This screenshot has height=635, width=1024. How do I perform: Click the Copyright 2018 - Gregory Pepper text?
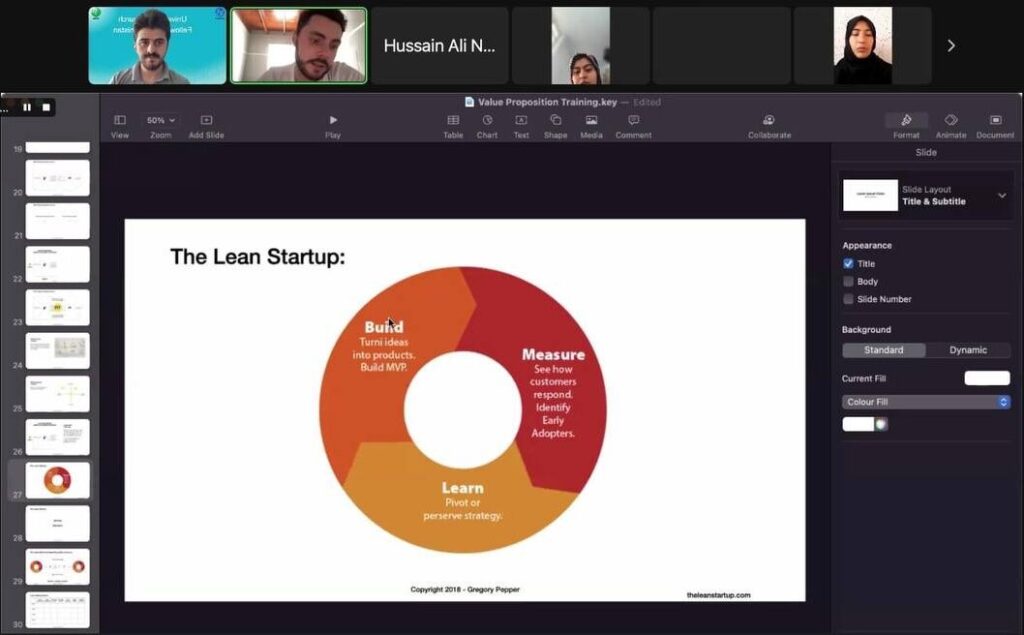click(465, 589)
